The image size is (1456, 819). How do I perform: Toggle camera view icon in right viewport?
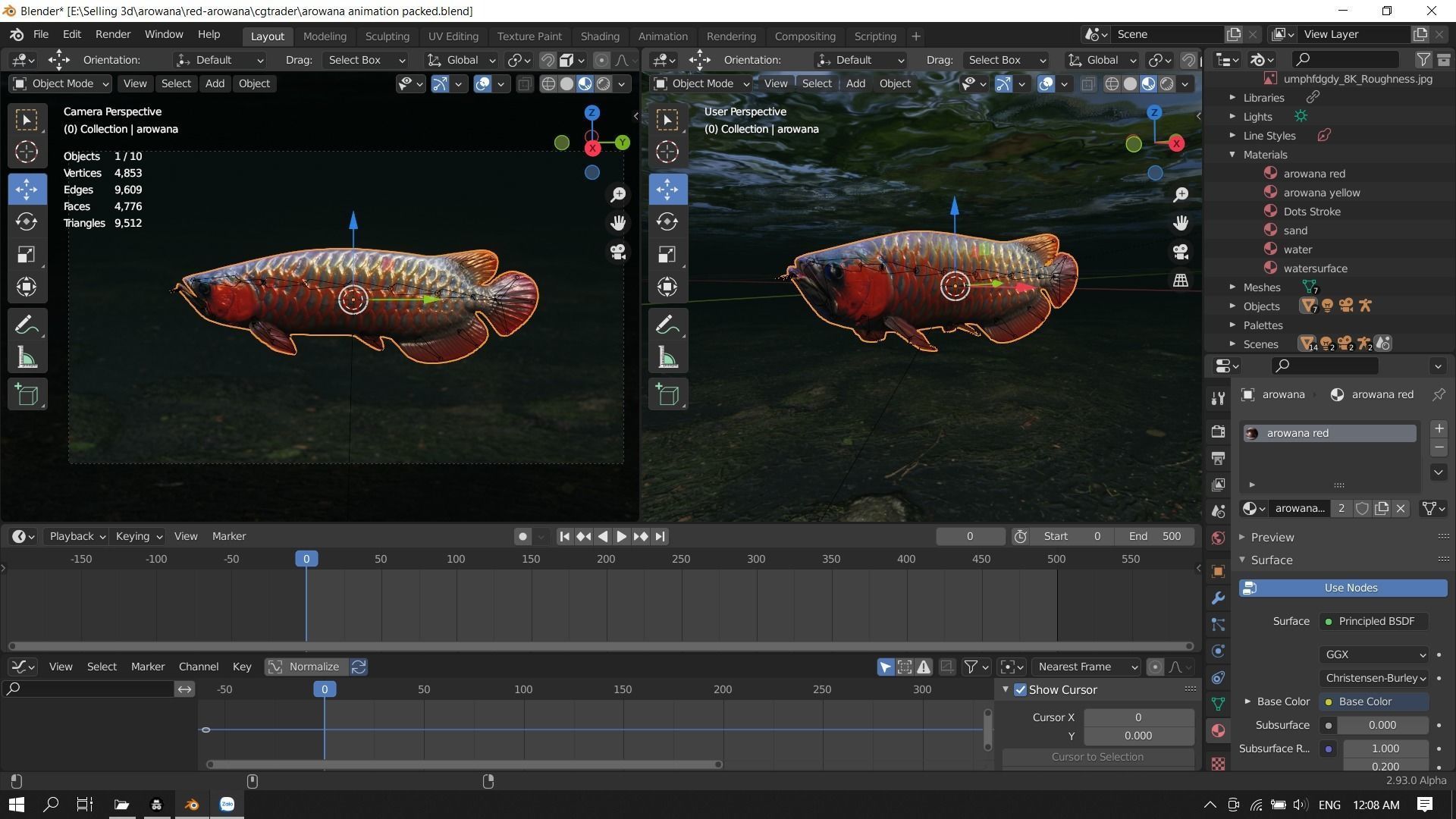pyautogui.click(x=1181, y=252)
